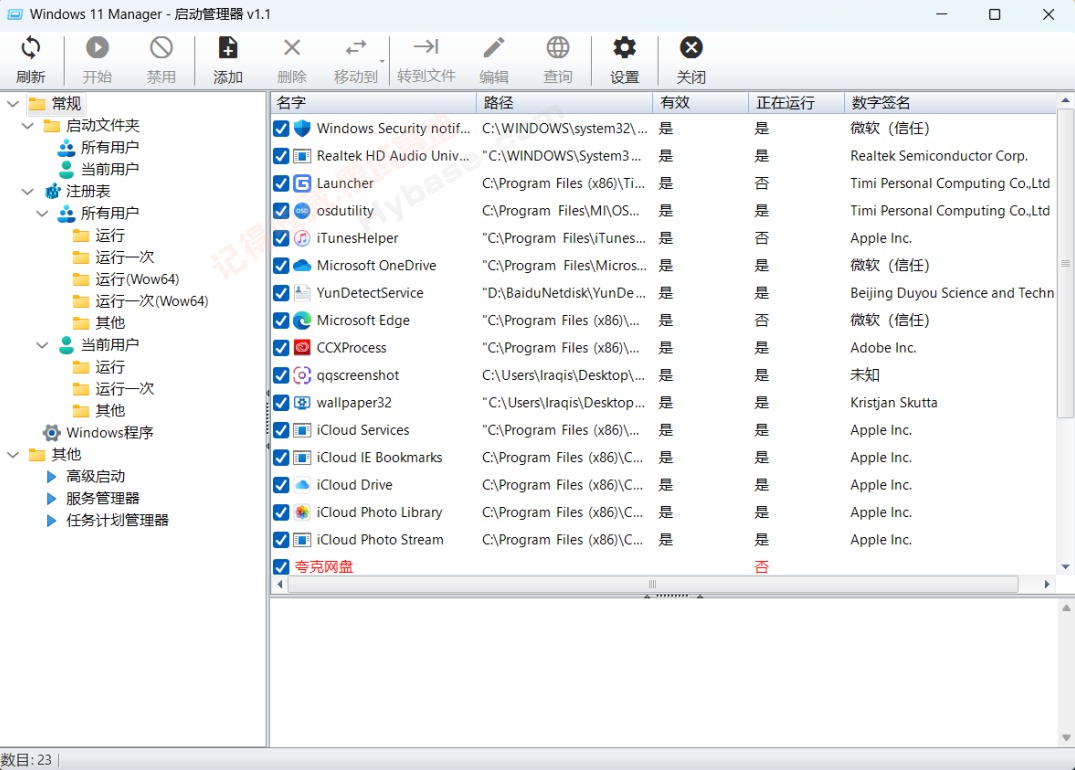Click the horizontal scrollbar thumb
The width and height of the screenshot is (1075, 770).
coord(653,584)
